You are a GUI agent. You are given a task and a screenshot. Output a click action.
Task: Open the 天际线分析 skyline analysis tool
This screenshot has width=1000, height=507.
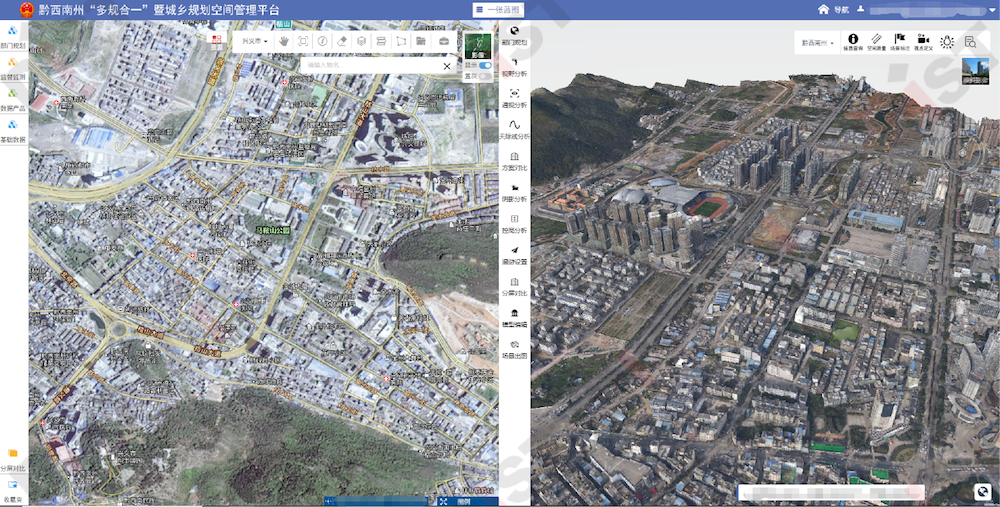coord(514,127)
